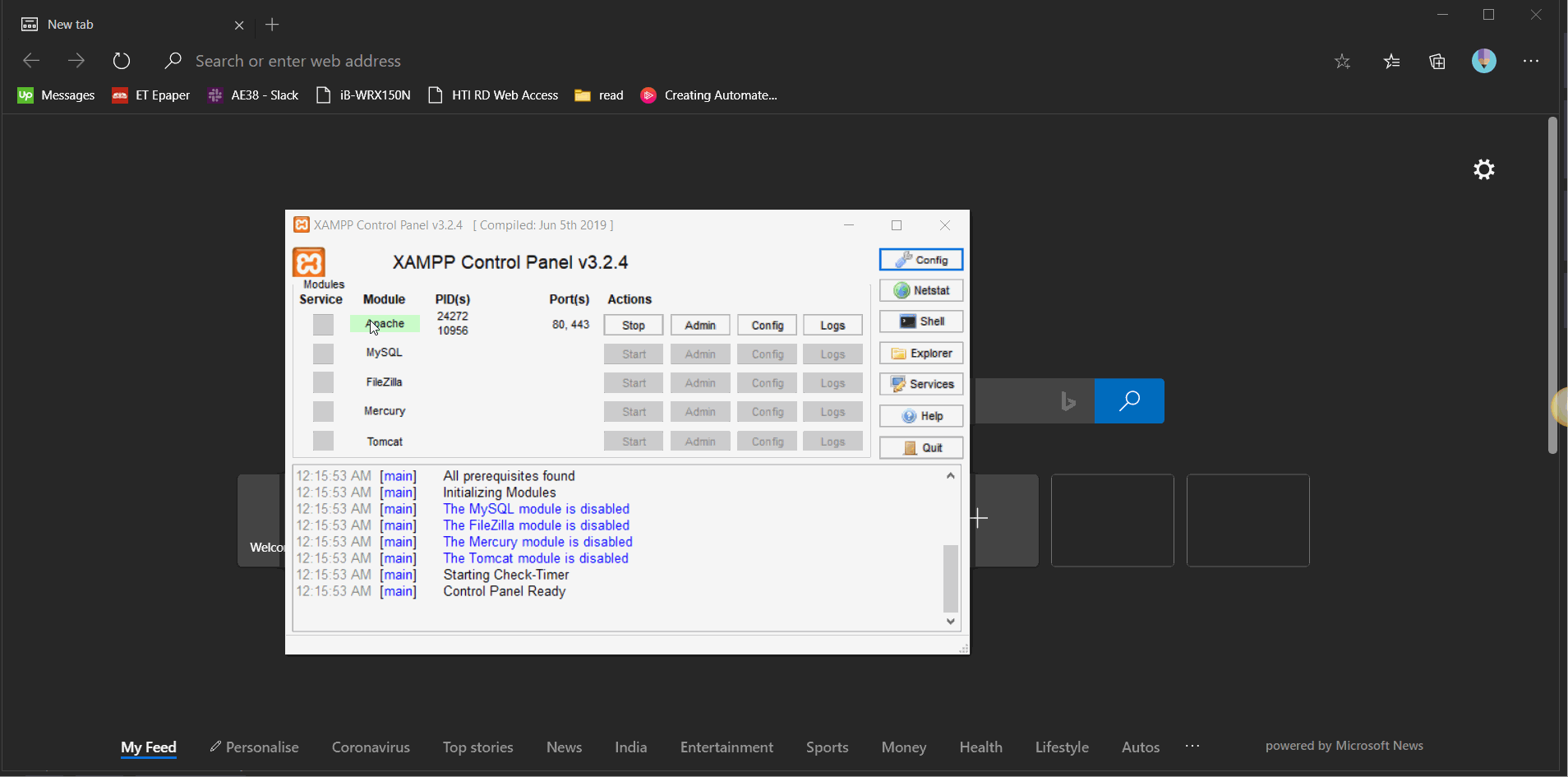
Task: Open the ET Epaper bookmark
Action: [151, 95]
